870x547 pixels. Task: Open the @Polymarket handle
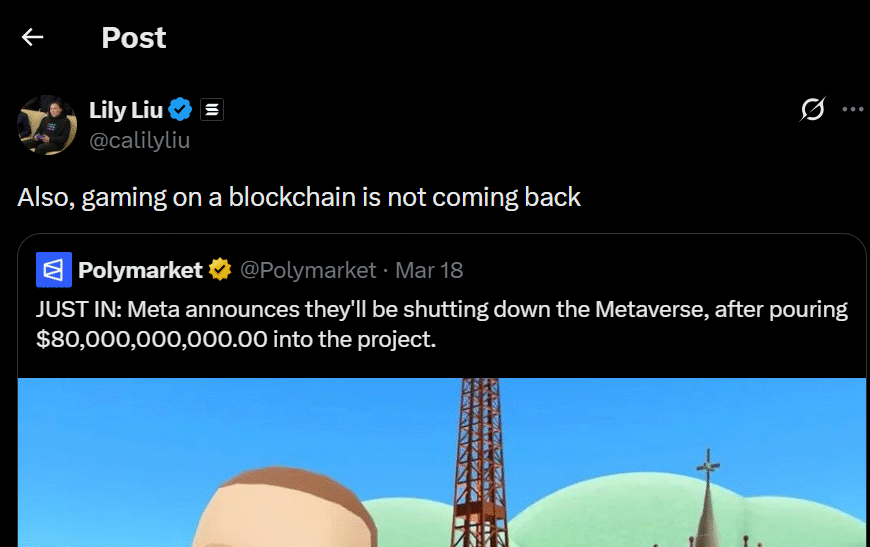click(308, 270)
